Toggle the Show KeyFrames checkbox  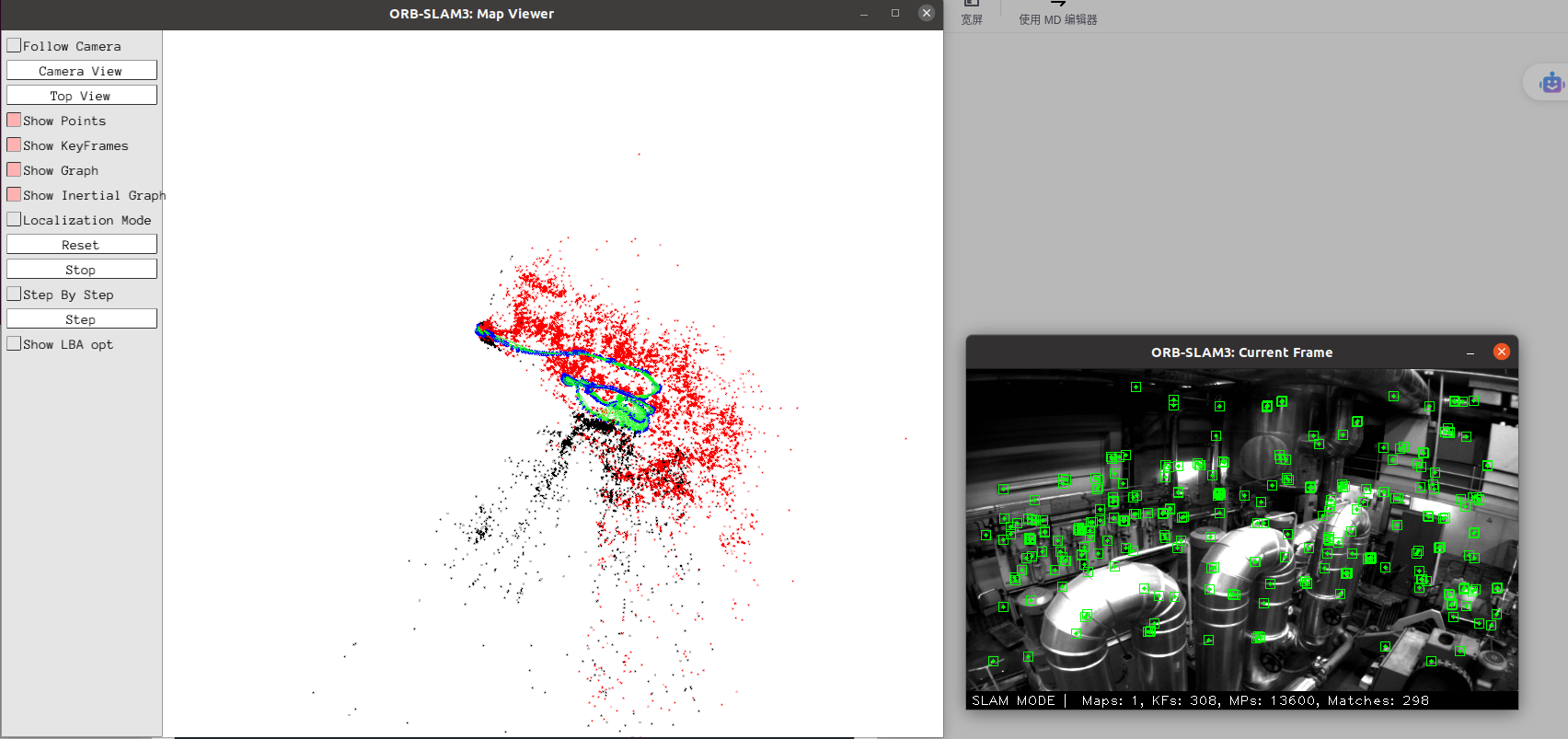point(14,144)
